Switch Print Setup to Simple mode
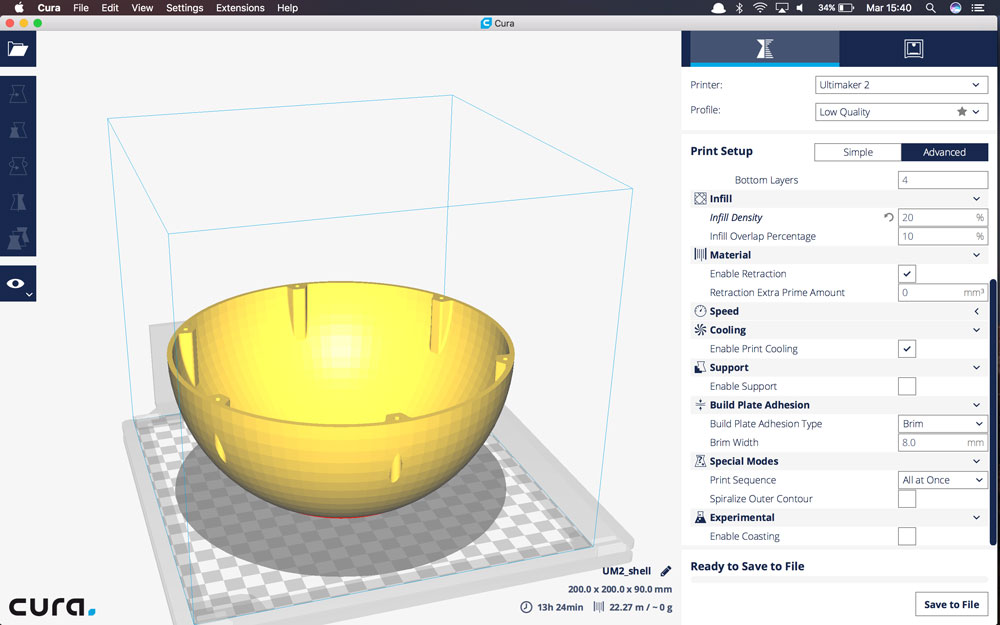This screenshot has height=625, width=1000. (858, 152)
